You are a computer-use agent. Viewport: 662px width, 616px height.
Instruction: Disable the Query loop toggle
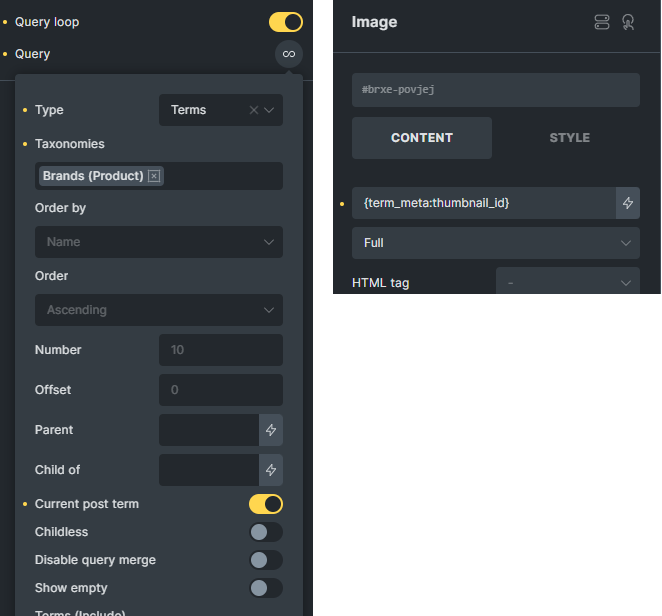pyautogui.click(x=286, y=22)
